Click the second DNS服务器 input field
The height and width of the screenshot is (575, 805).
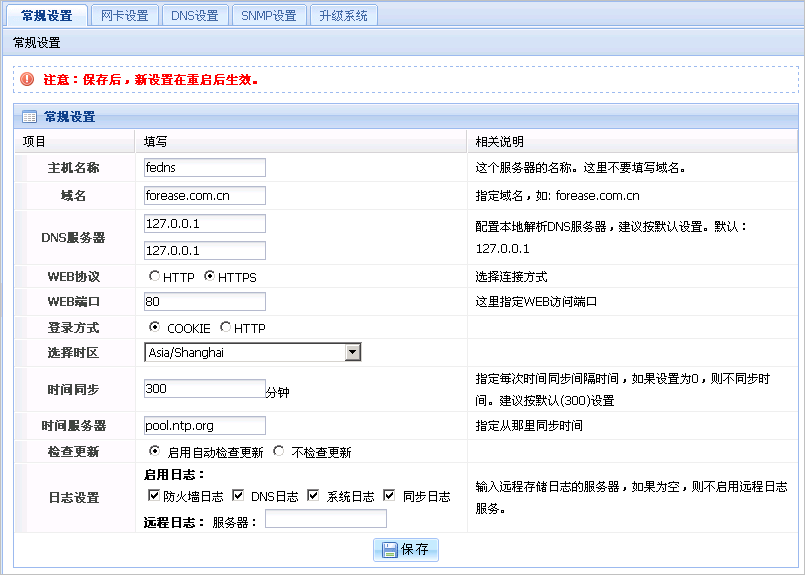click(205, 251)
